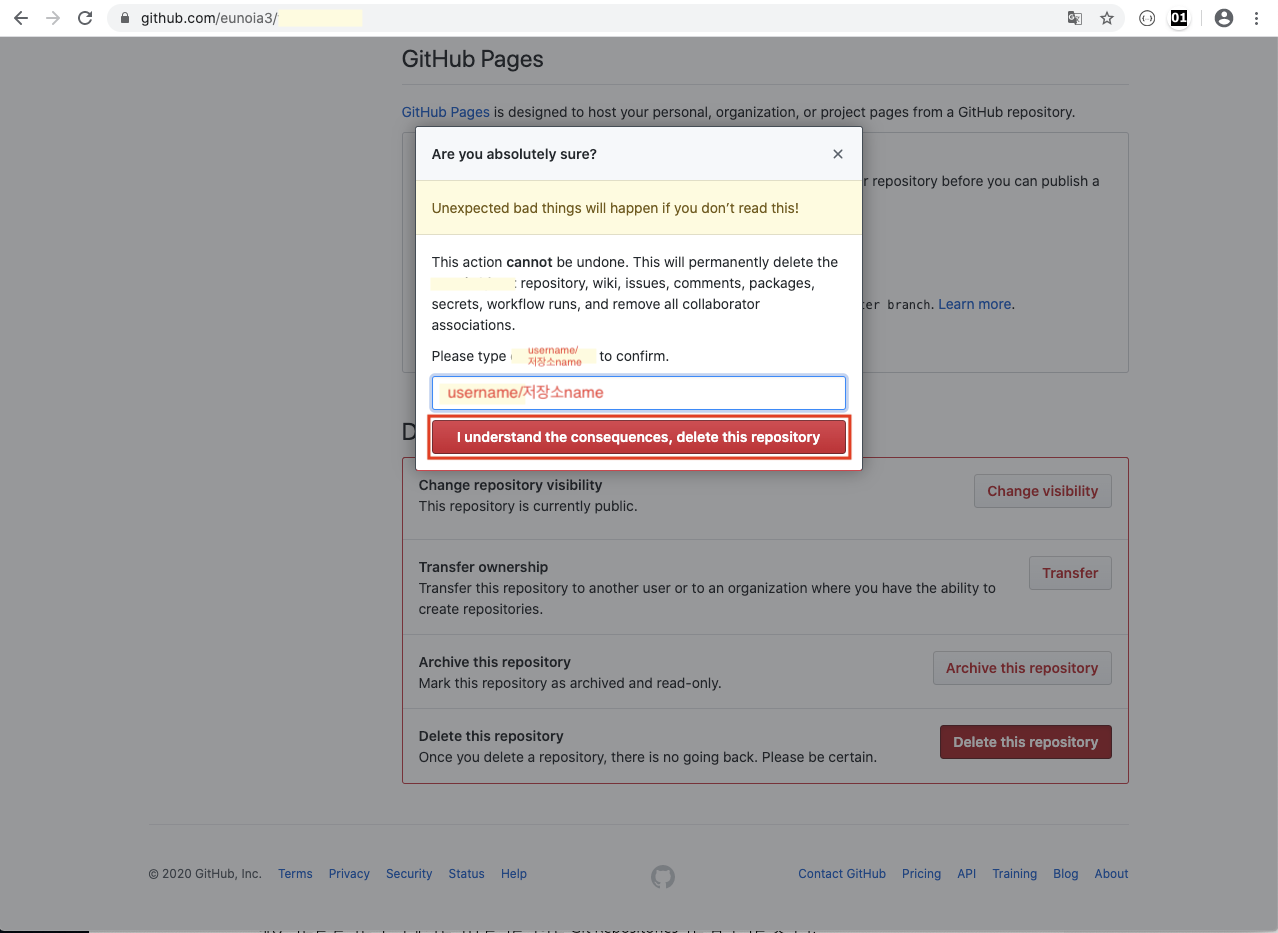This screenshot has width=1278, height=933.
Task: Click the lock icon in the address bar
Action: [x=125, y=18]
